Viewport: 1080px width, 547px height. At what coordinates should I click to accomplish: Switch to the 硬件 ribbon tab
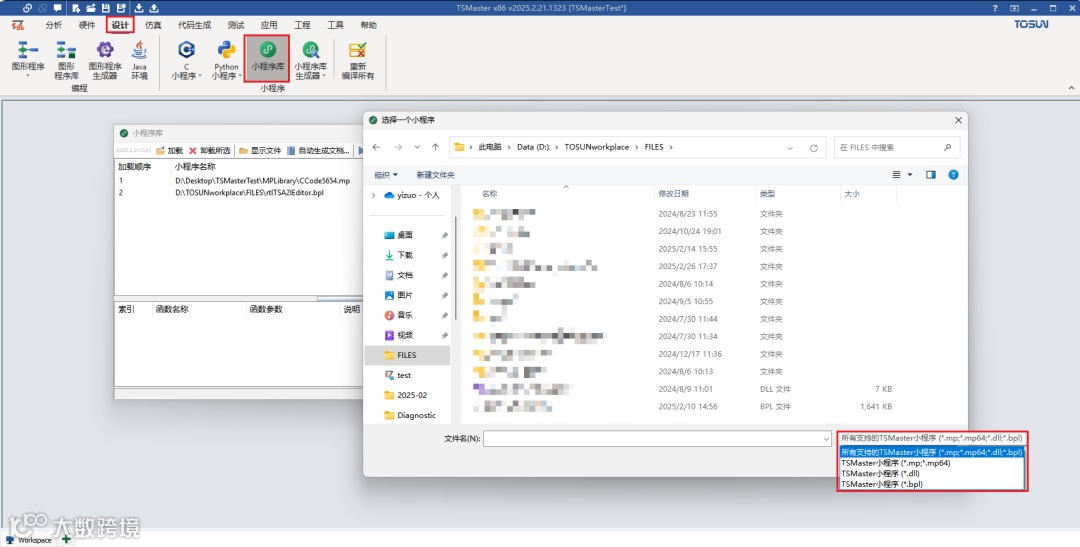pyautogui.click(x=87, y=25)
